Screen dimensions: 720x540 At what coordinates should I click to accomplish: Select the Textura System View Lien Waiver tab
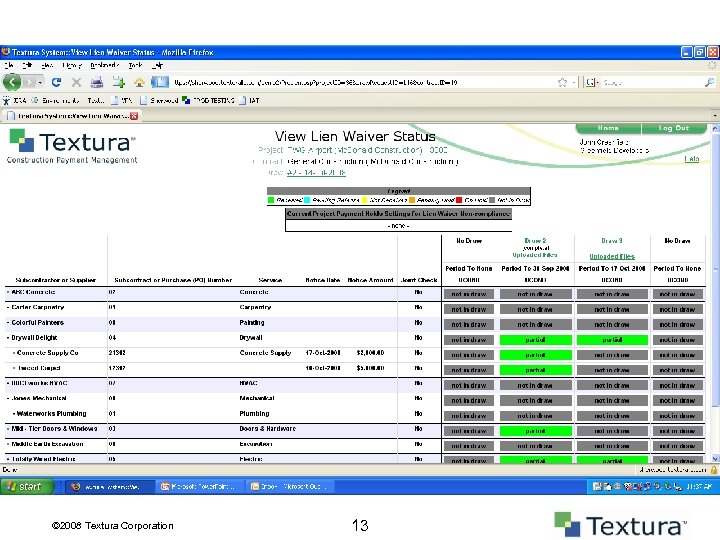pyautogui.click(x=73, y=116)
